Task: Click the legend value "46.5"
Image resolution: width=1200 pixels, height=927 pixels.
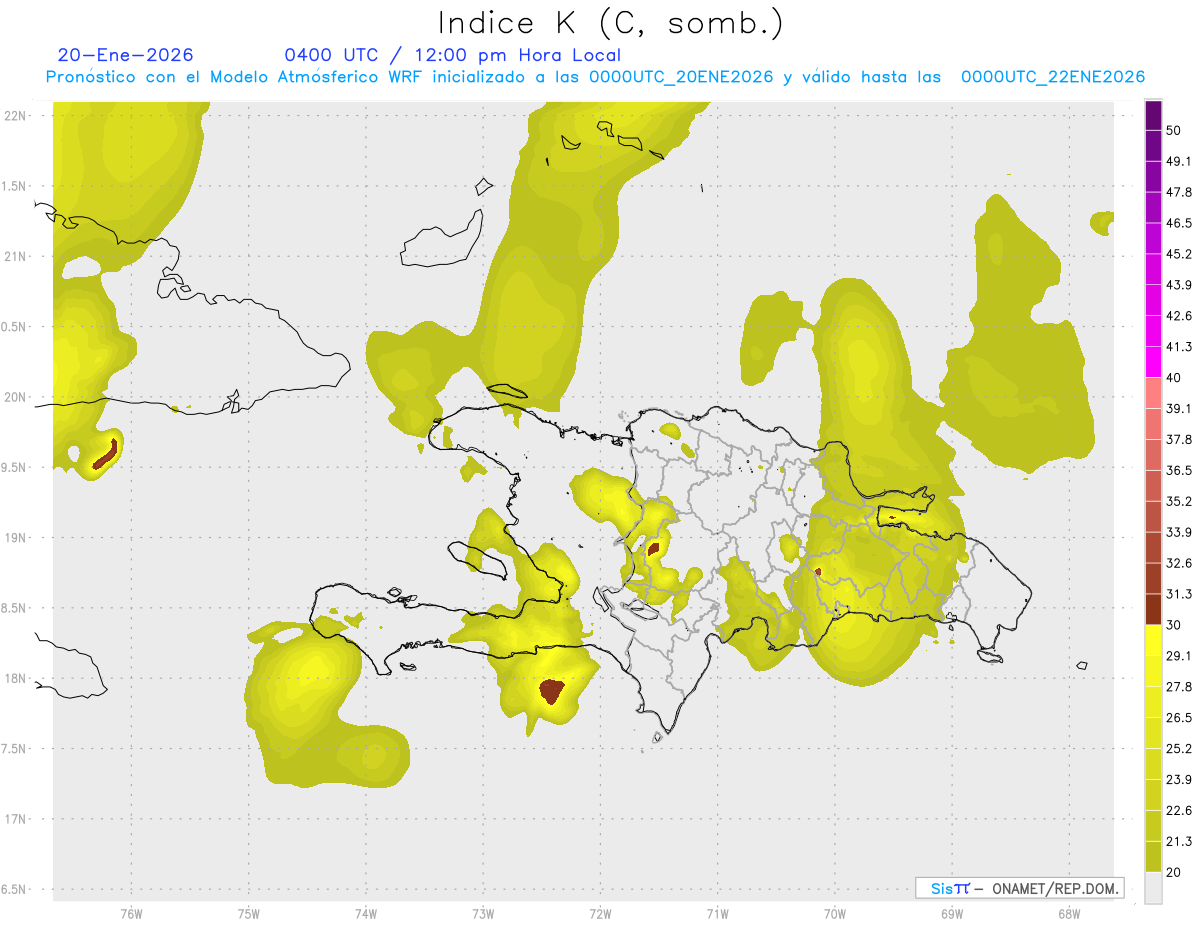Action: click(x=1179, y=223)
